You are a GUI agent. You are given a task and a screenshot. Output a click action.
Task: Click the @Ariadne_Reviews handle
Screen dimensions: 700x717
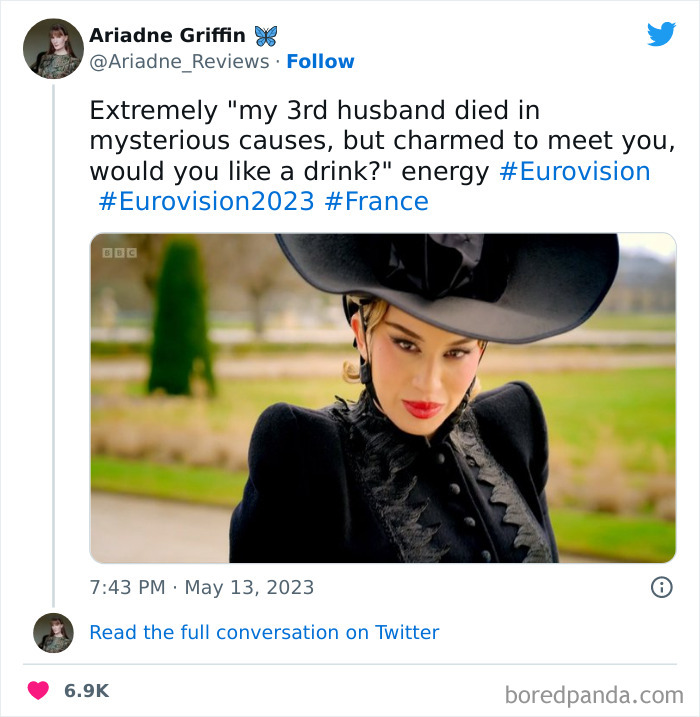coord(179,61)
